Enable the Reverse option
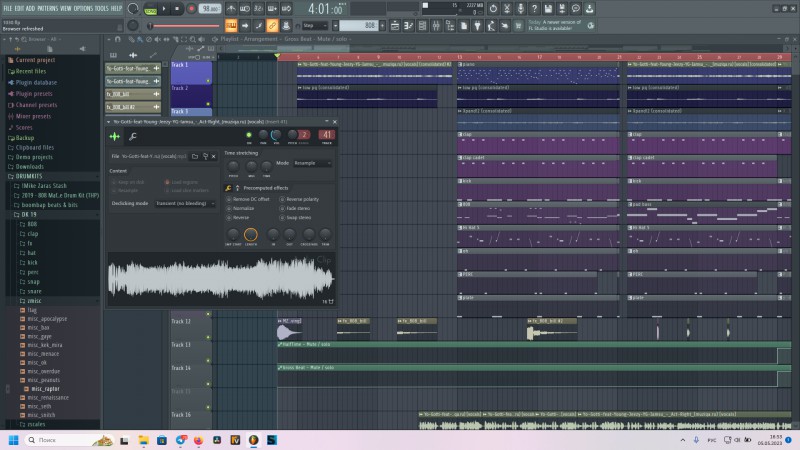Screen dimensions: 800x450 [x=238, y=217]
